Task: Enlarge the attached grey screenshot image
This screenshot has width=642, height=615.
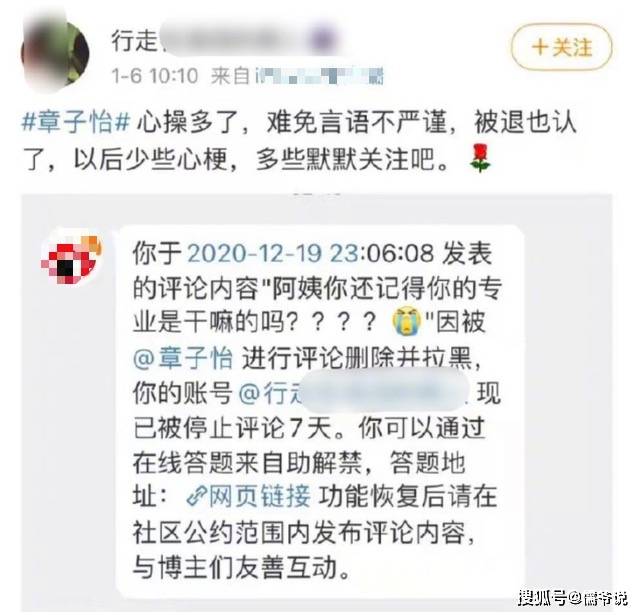Action: click(316, 402)
